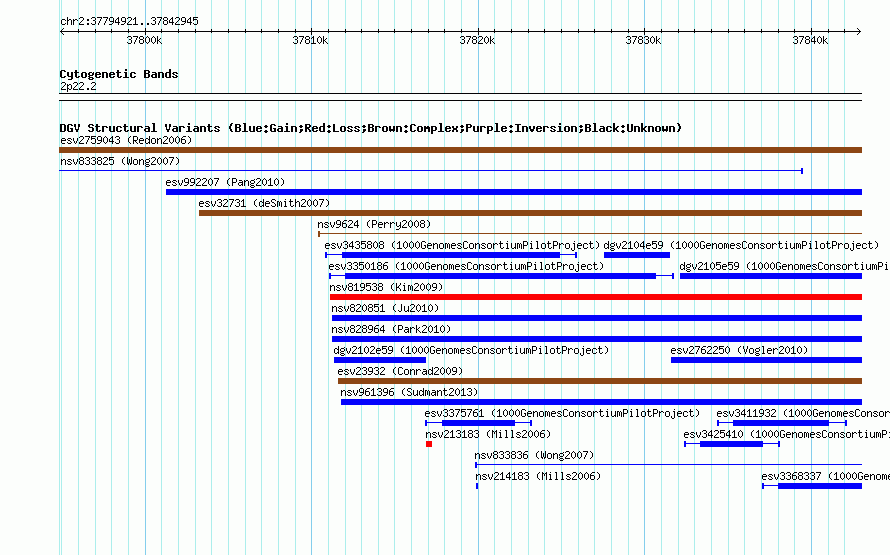The image size is (890, 555).
Task: Select the brown esv23932 complex bar
Action: [600, 381]
